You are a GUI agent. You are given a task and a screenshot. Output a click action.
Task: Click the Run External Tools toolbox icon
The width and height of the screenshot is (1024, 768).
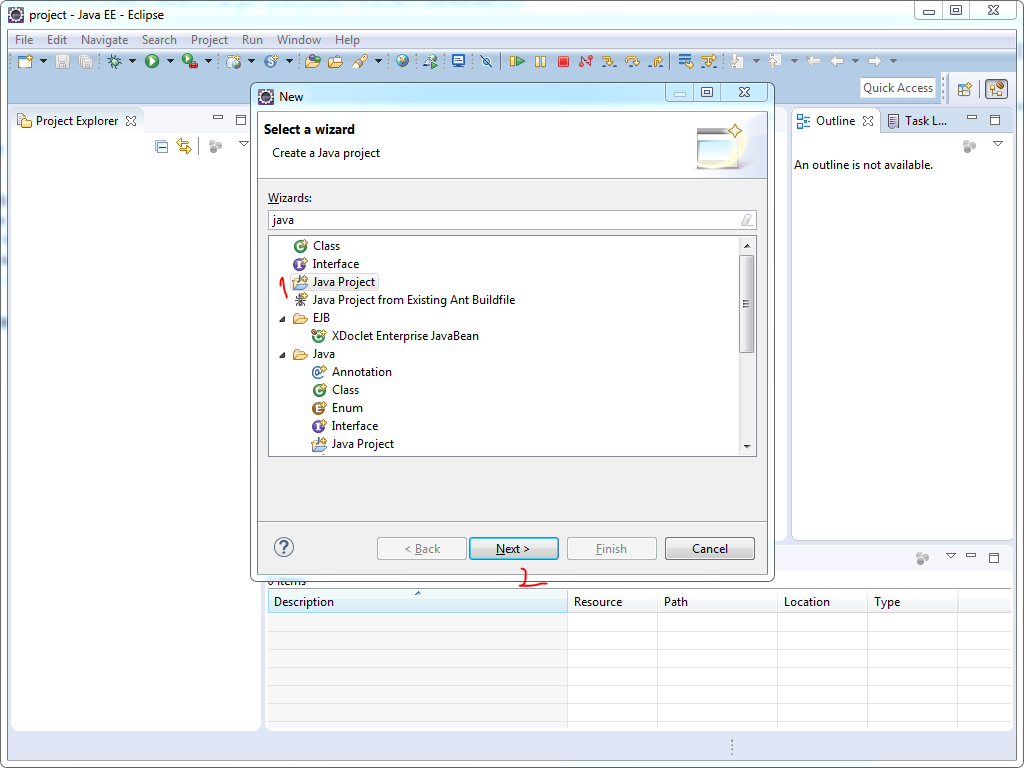click(190, 61)
